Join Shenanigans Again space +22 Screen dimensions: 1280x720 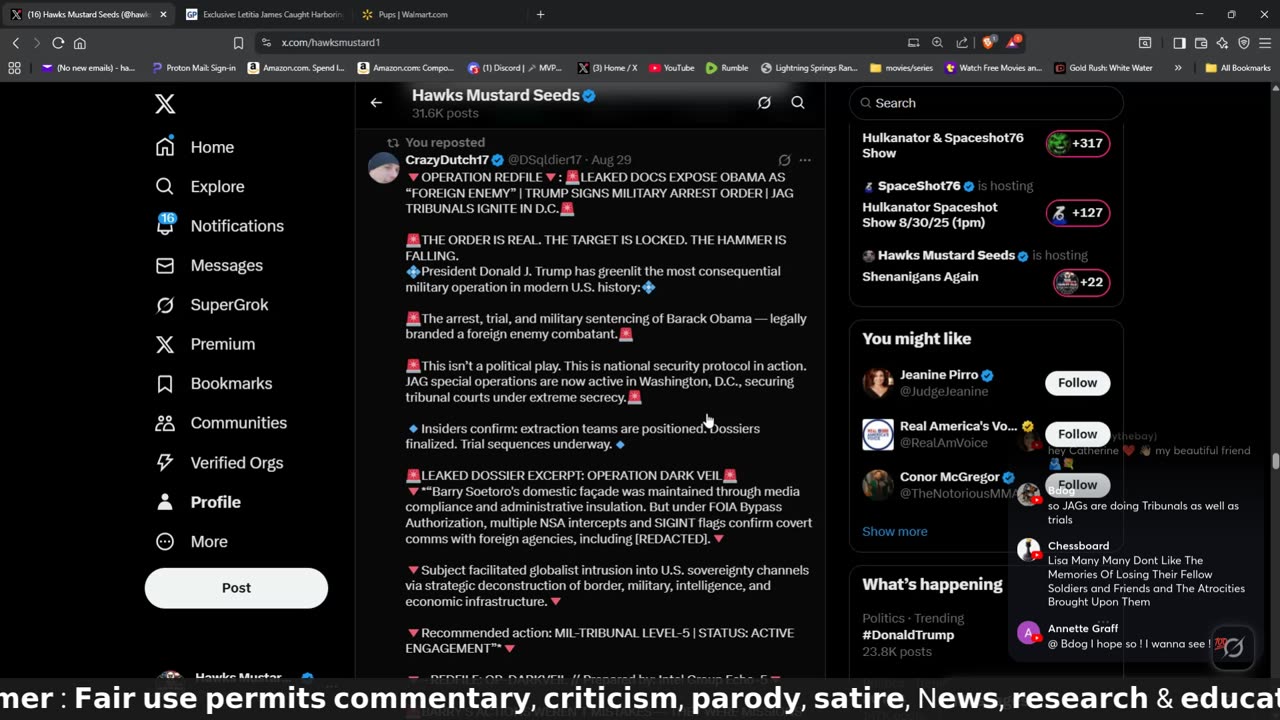pyautogui.click(x=1082, y=282)
